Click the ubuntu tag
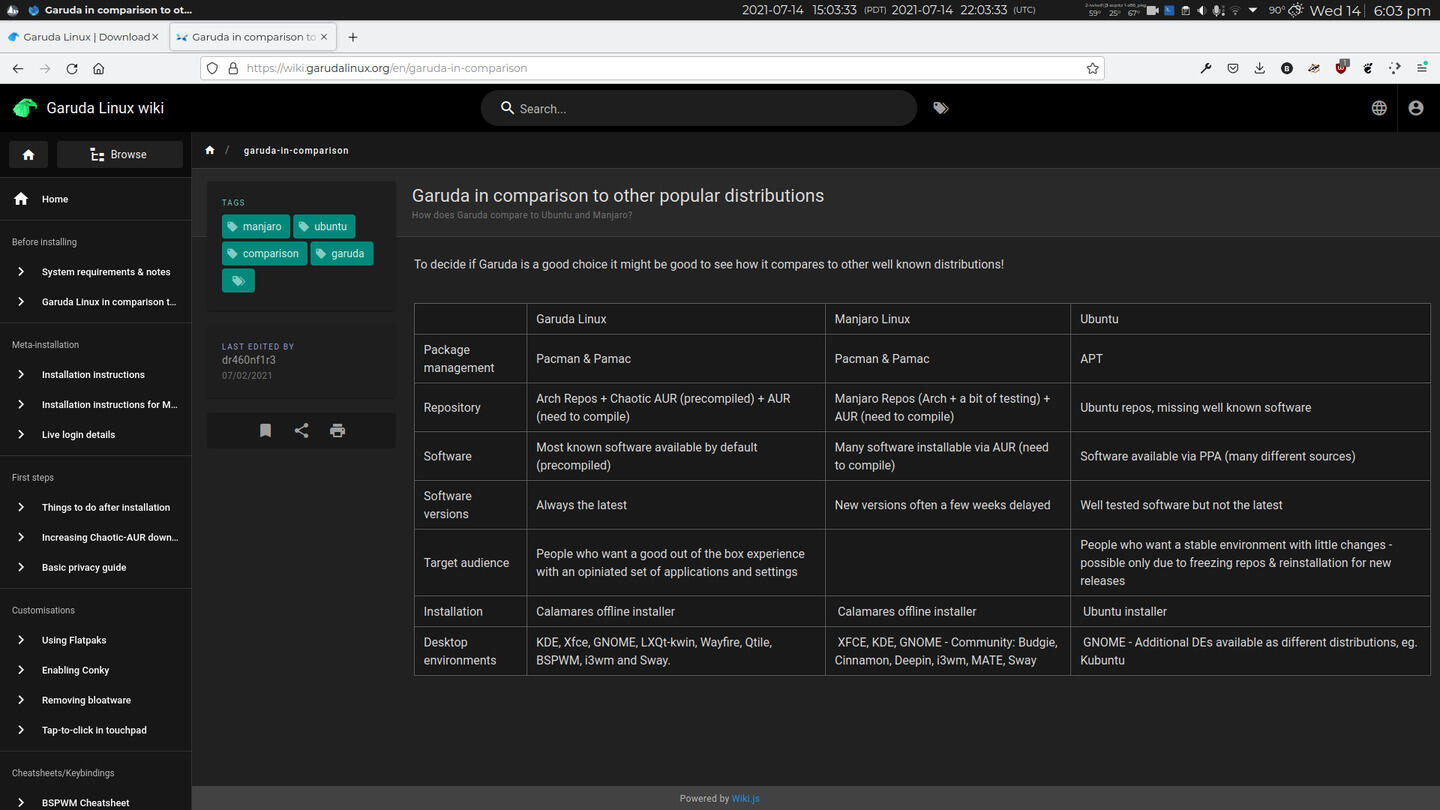The height and width of the screenshot is (810, 1440). click(324, 227)
